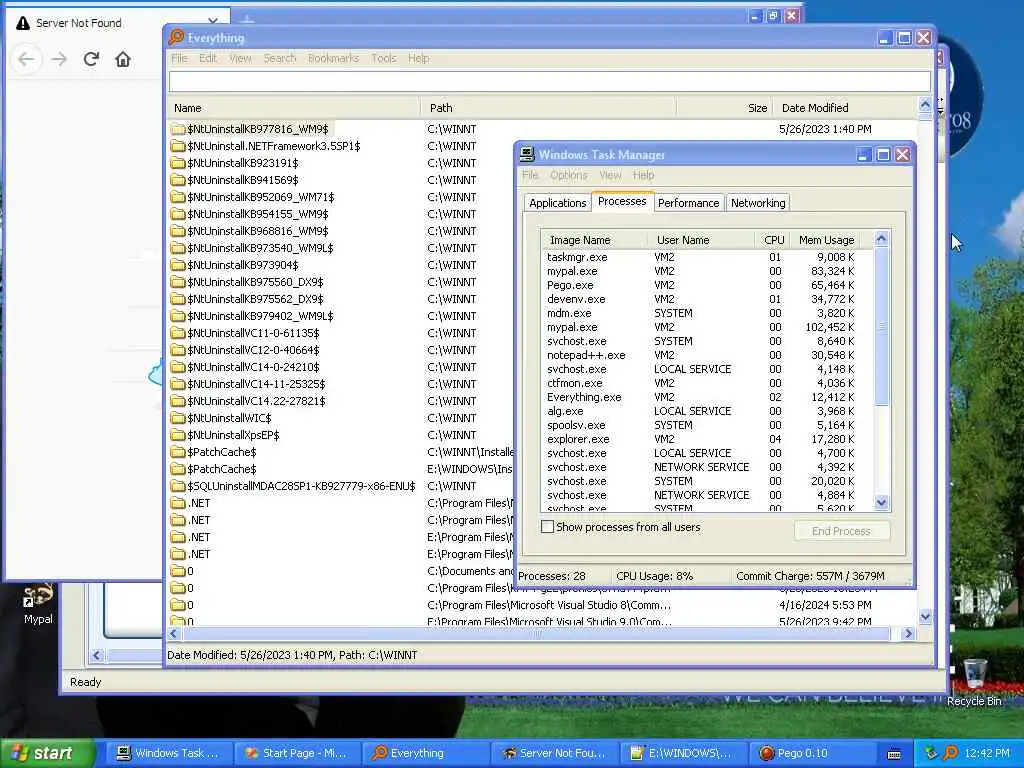Open Task Manager File menu
This screenshot has height=768, width=1024.
point(530,175)
